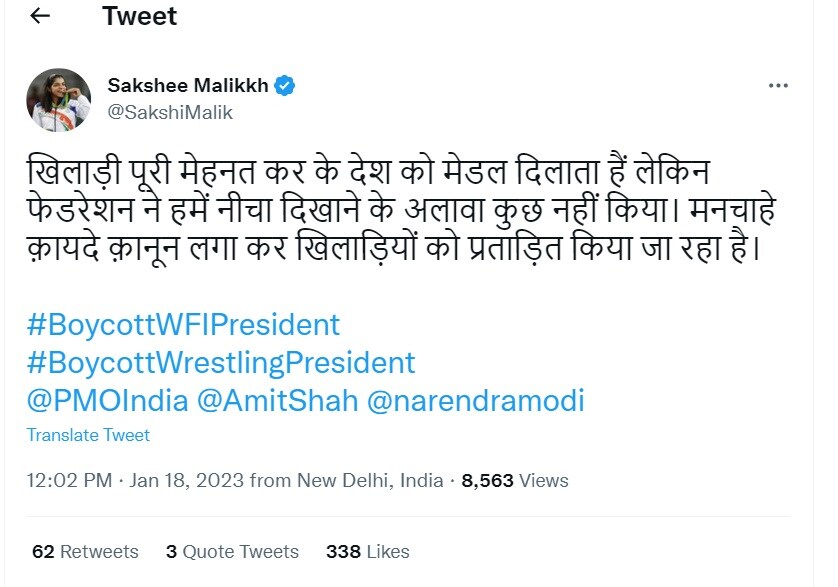
Task: Open the #BoycottWrestlingPresident hashtag
Action: [221, 362]
